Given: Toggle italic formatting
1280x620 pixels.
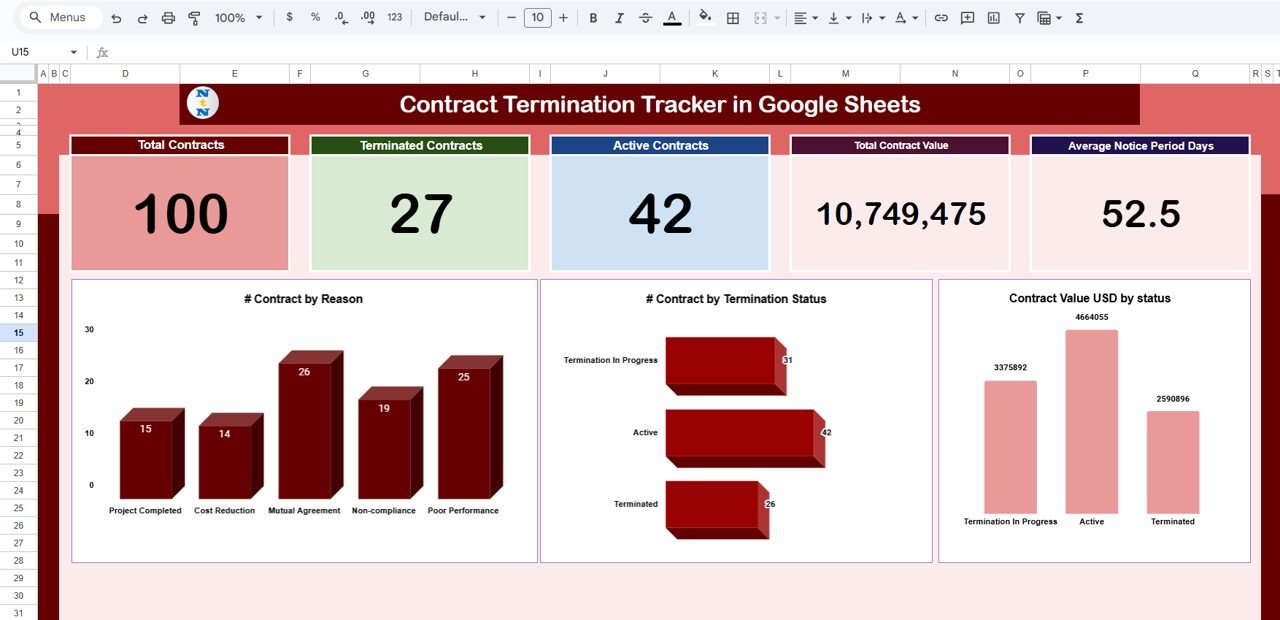Looking at the screenshot, I should pos(617,17).
